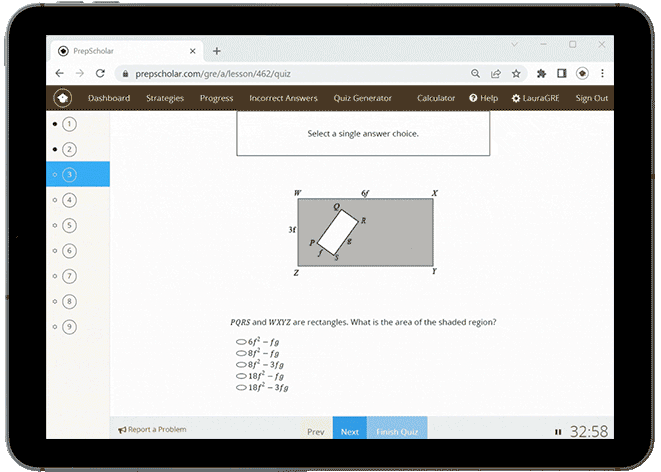The image size is (661, 472).
Task: Open the Incorrect Answers menu item
Action: (283, 98)
